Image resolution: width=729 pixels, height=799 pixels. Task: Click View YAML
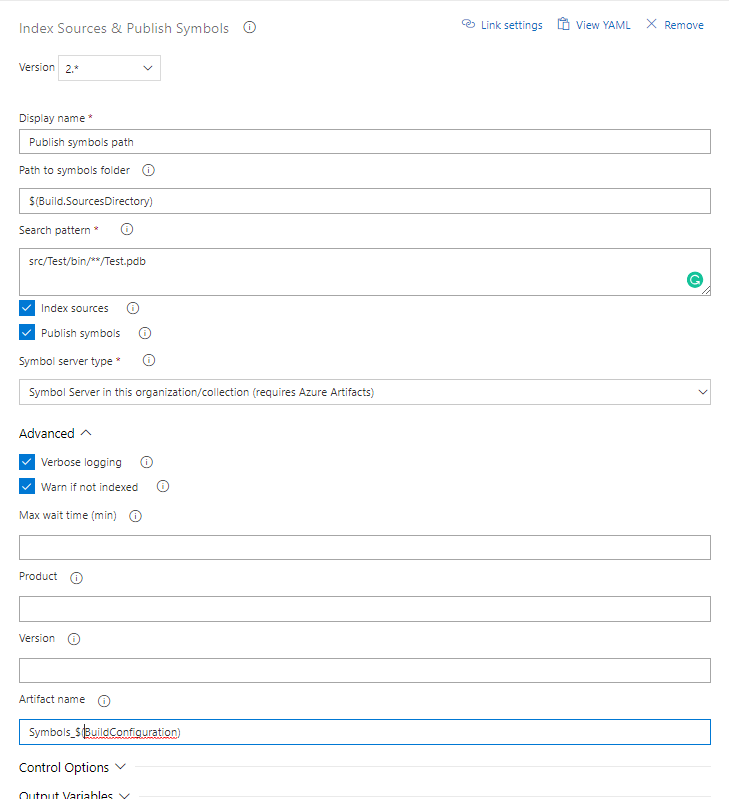[594, 25]
